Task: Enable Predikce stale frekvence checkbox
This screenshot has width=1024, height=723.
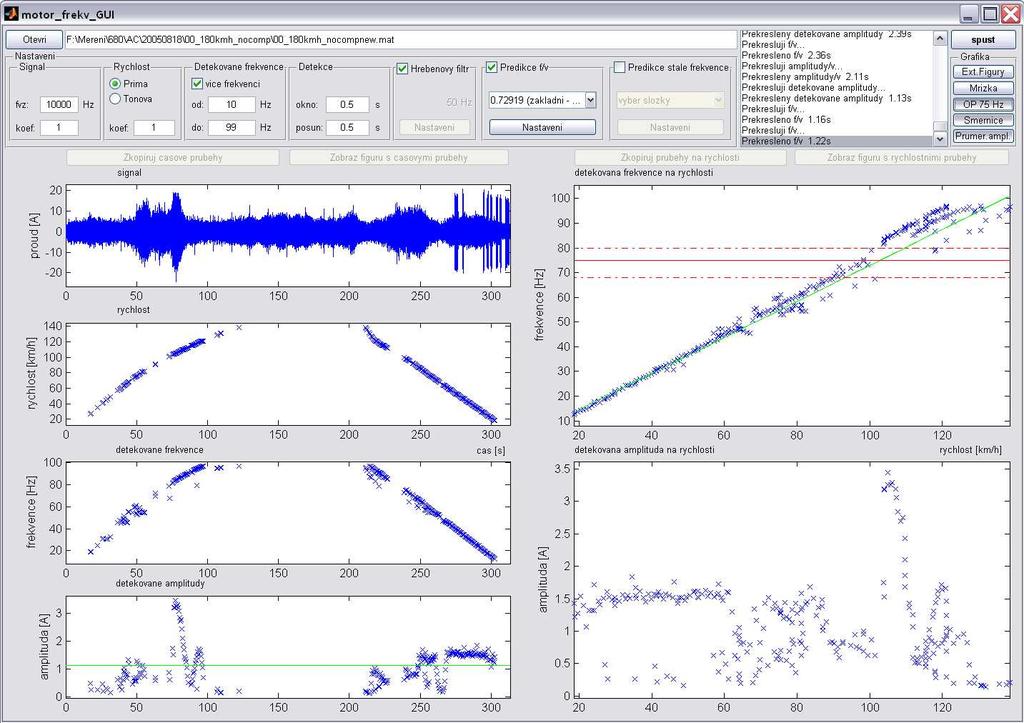Action: pos(620,67)
